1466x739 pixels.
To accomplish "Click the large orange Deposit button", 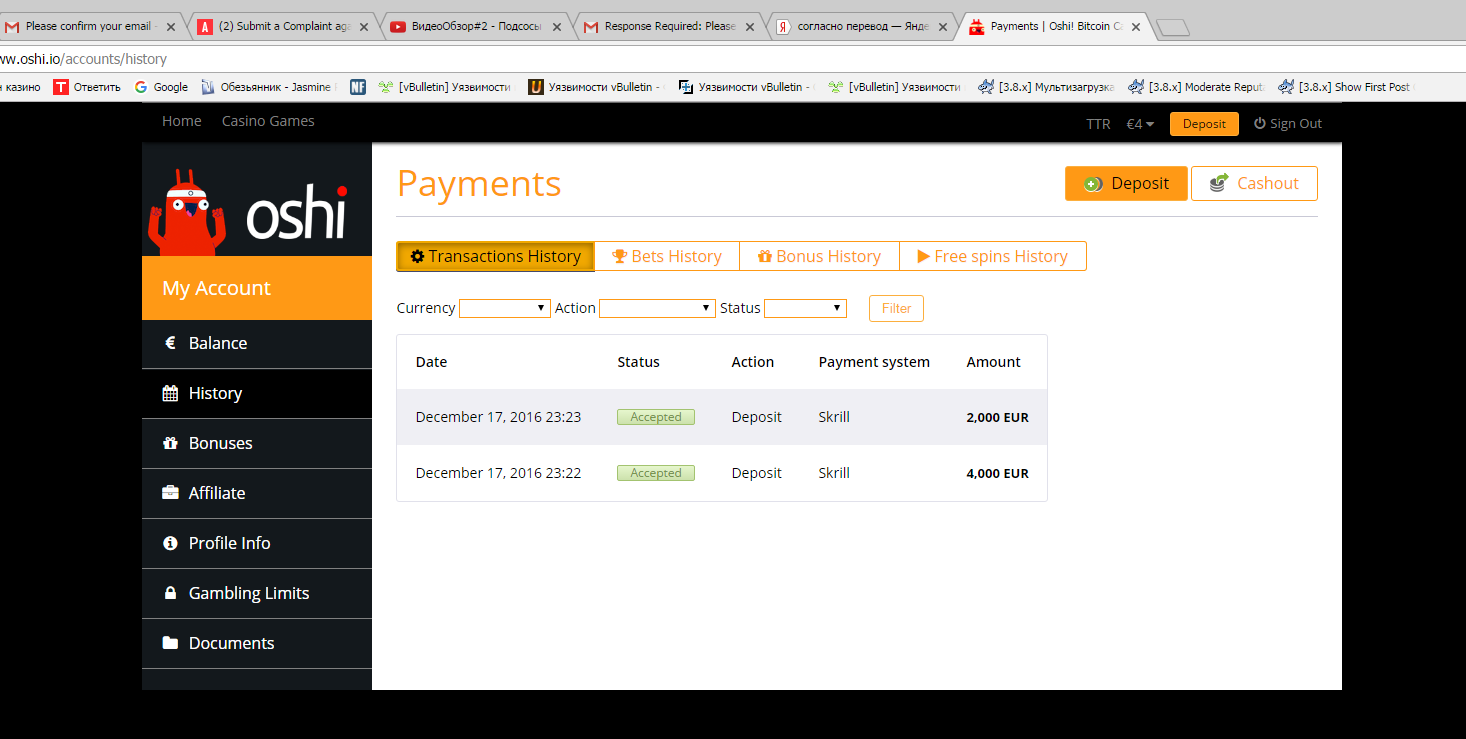I will click(x=1126, y=183).
